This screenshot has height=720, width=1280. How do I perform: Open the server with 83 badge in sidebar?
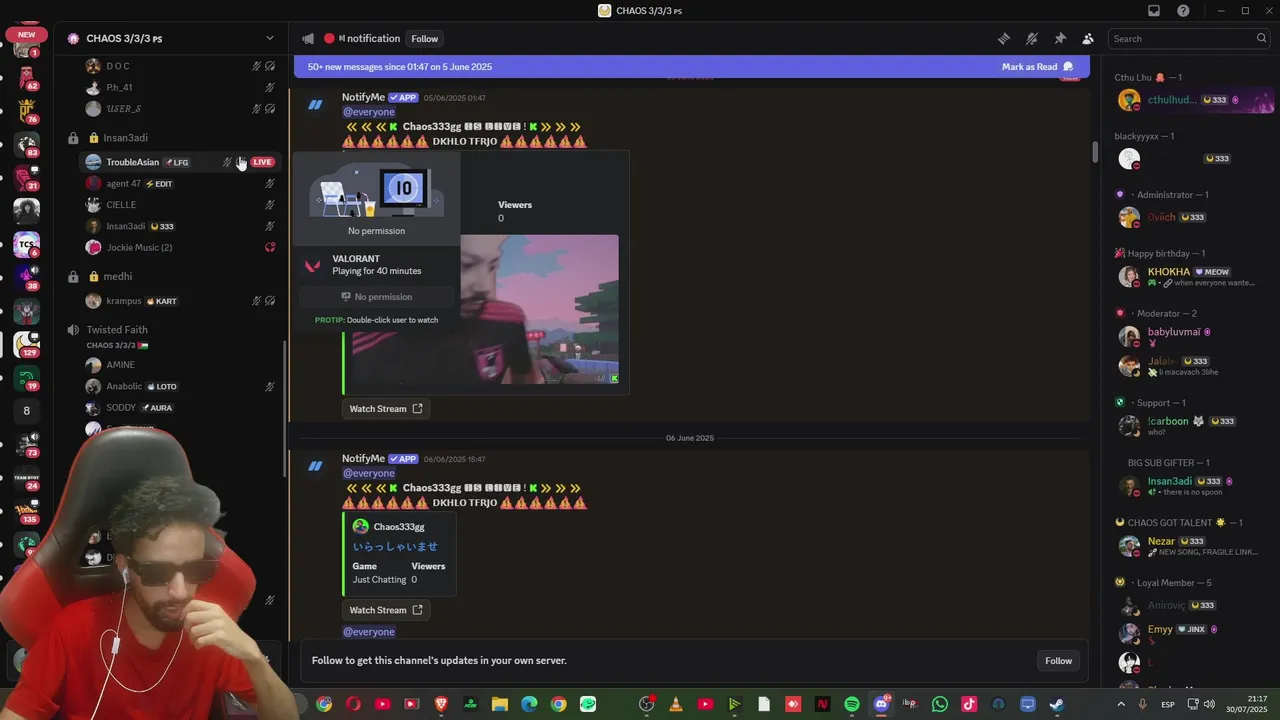click(27, 145)
